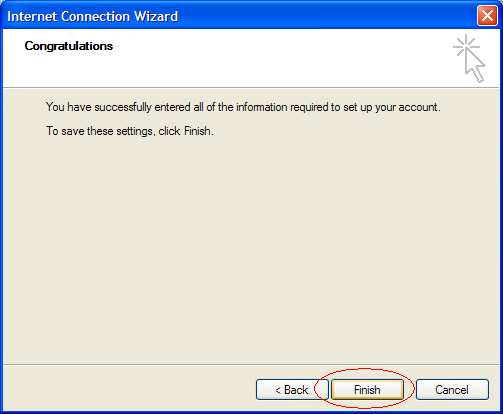Click the Finish button to save settings

click(x=367, y=389)
